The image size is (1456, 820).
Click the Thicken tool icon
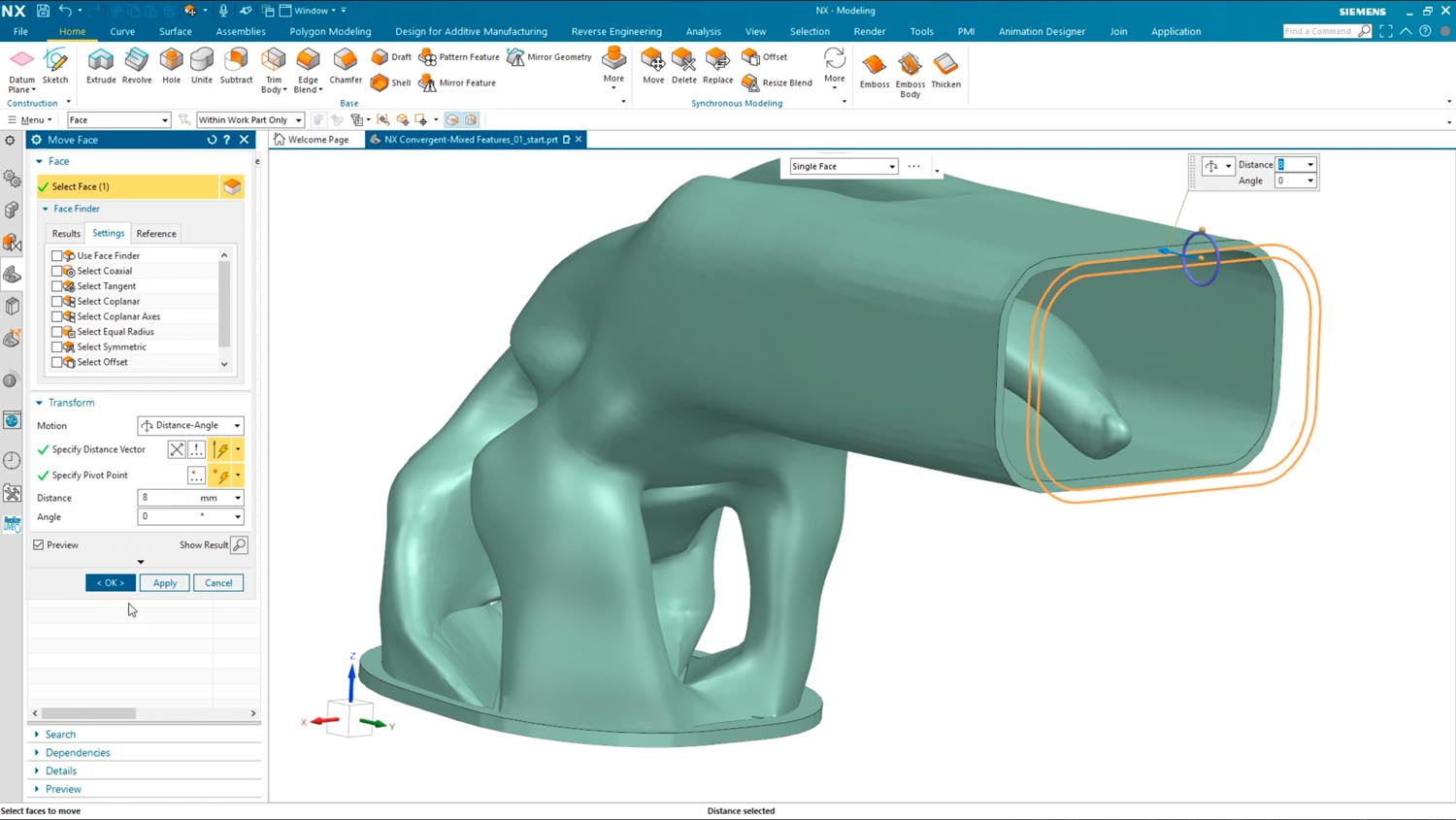point(945,70)
